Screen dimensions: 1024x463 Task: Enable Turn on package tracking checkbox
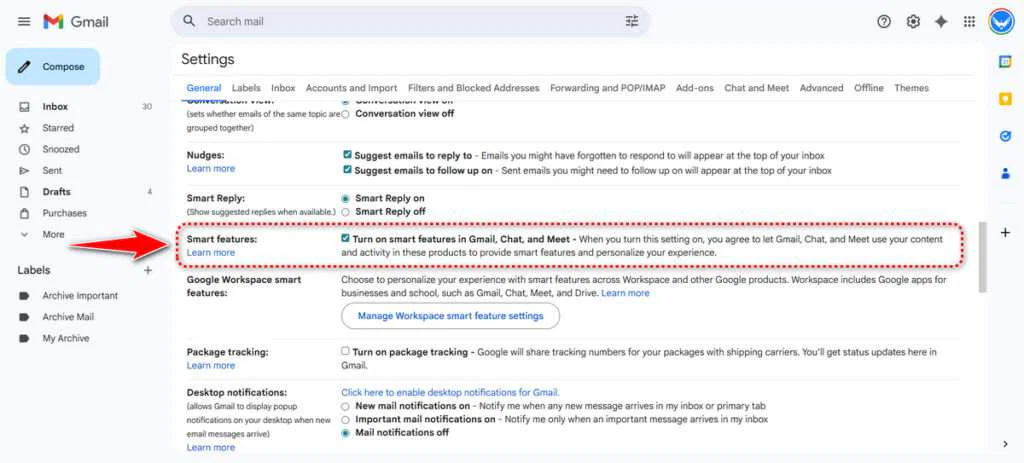coord(345,351)
